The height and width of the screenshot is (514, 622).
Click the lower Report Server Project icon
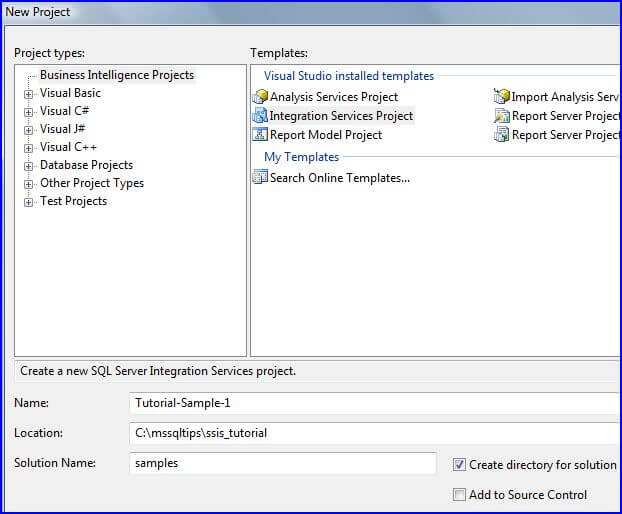[x=501, y=134]
